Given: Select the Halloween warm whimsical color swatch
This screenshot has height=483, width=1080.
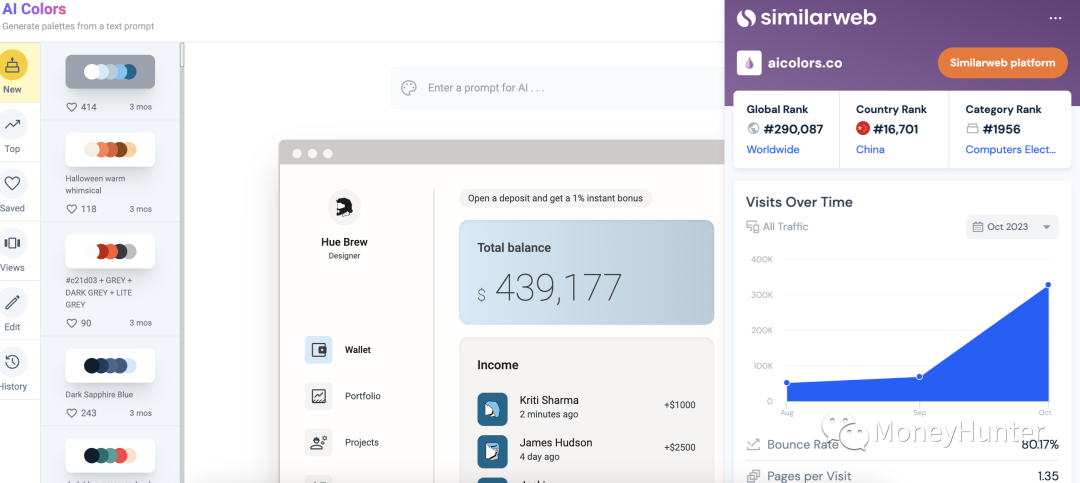Looking at the screenshot, I should (x=110, y=150).
